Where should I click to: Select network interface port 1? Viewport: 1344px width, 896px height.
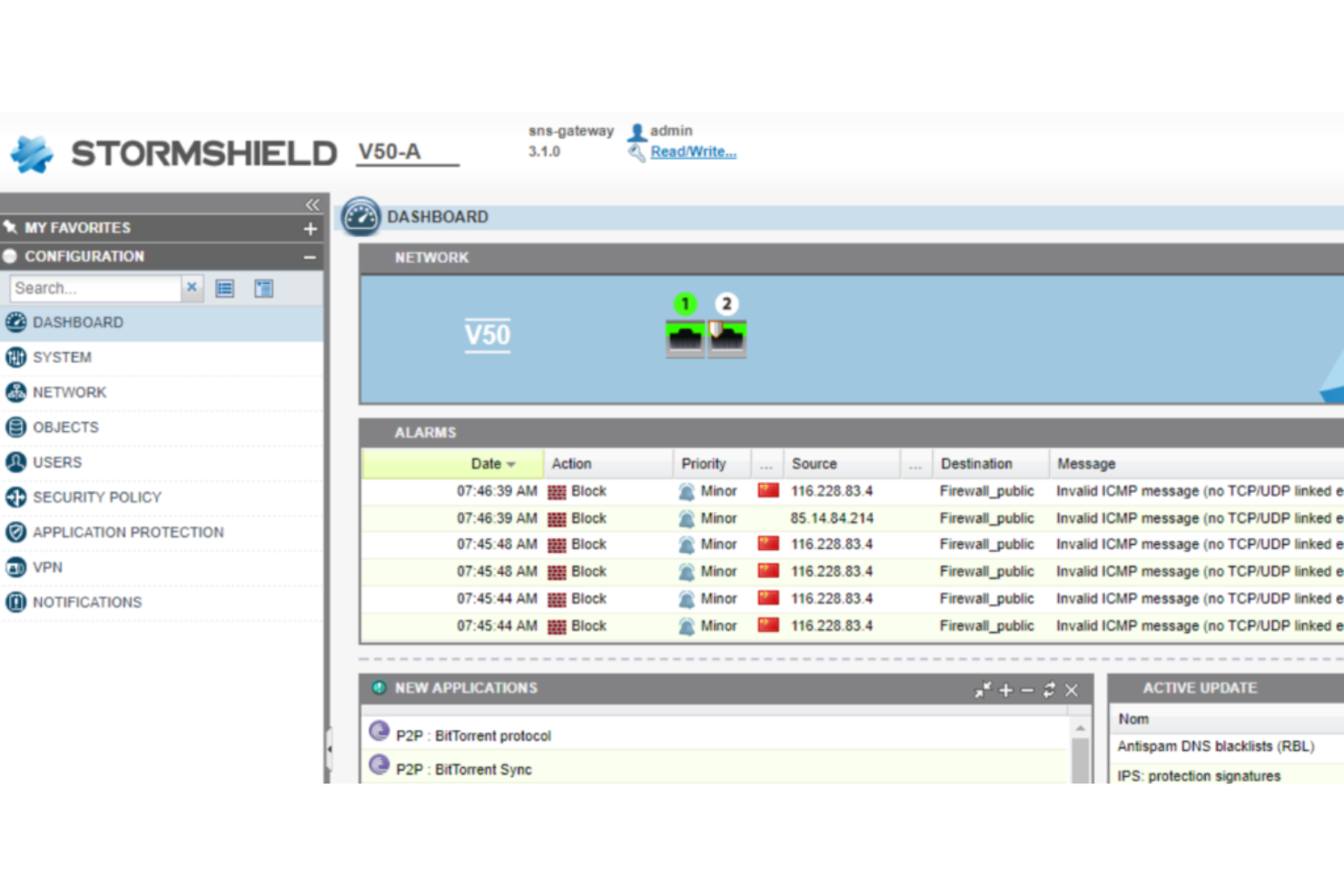[686, 338]
